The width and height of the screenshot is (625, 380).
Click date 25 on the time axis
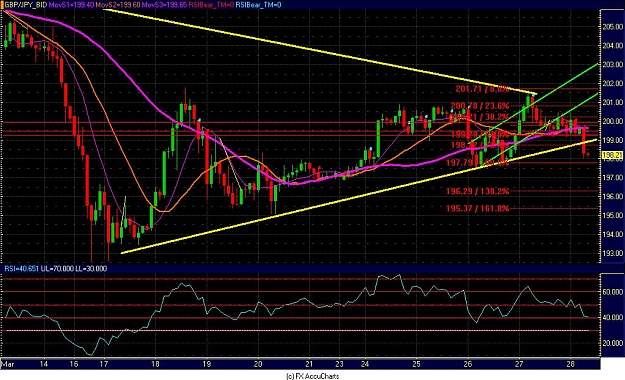(416, 364)
